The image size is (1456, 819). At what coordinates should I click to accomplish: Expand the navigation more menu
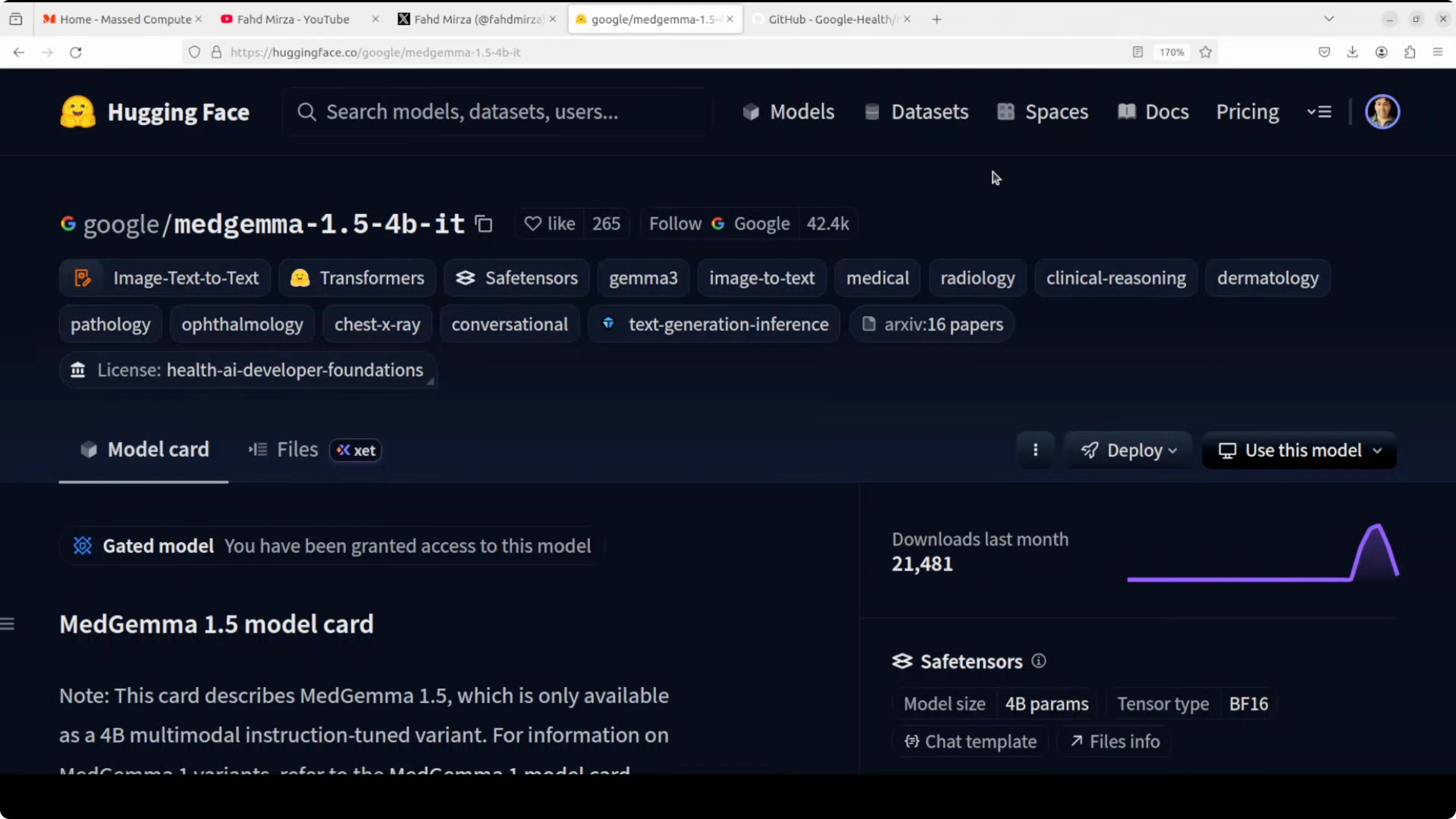pos(1319,112)
